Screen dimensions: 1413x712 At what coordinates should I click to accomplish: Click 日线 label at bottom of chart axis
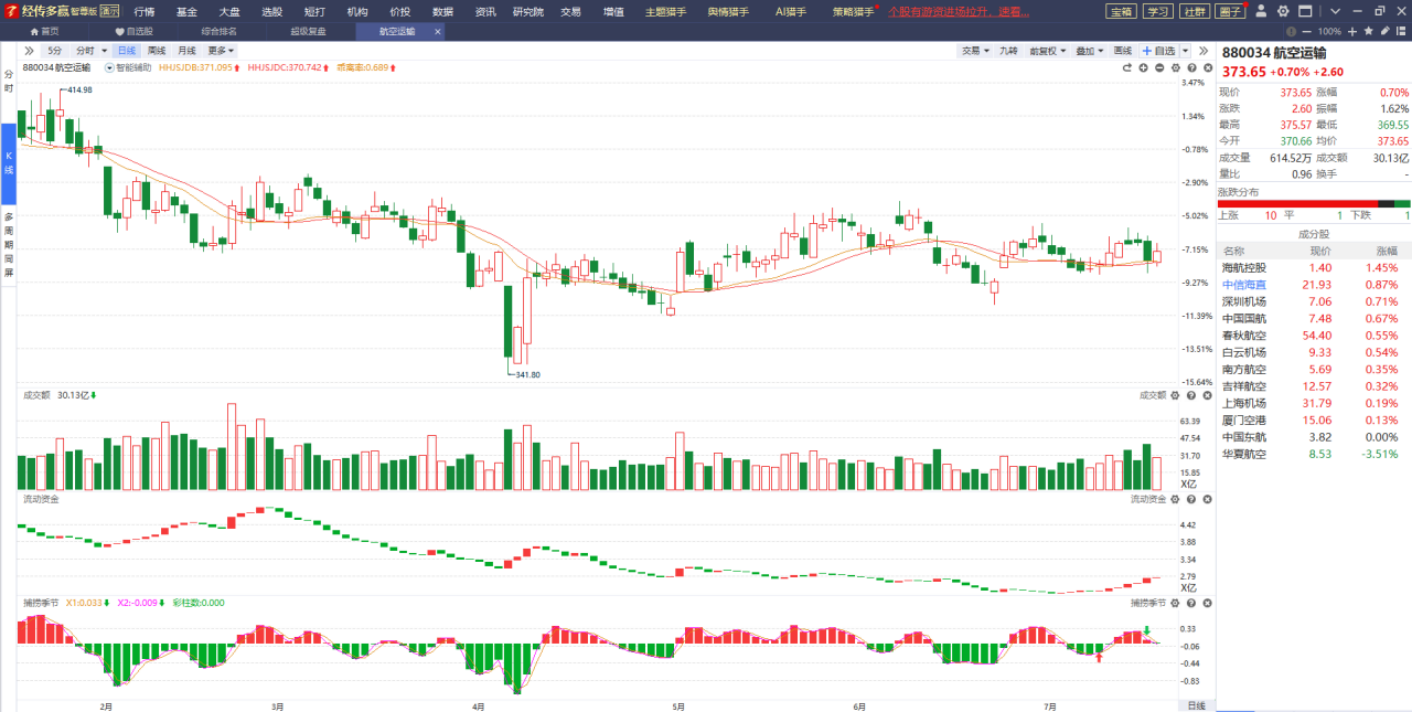click(1197, 705)
